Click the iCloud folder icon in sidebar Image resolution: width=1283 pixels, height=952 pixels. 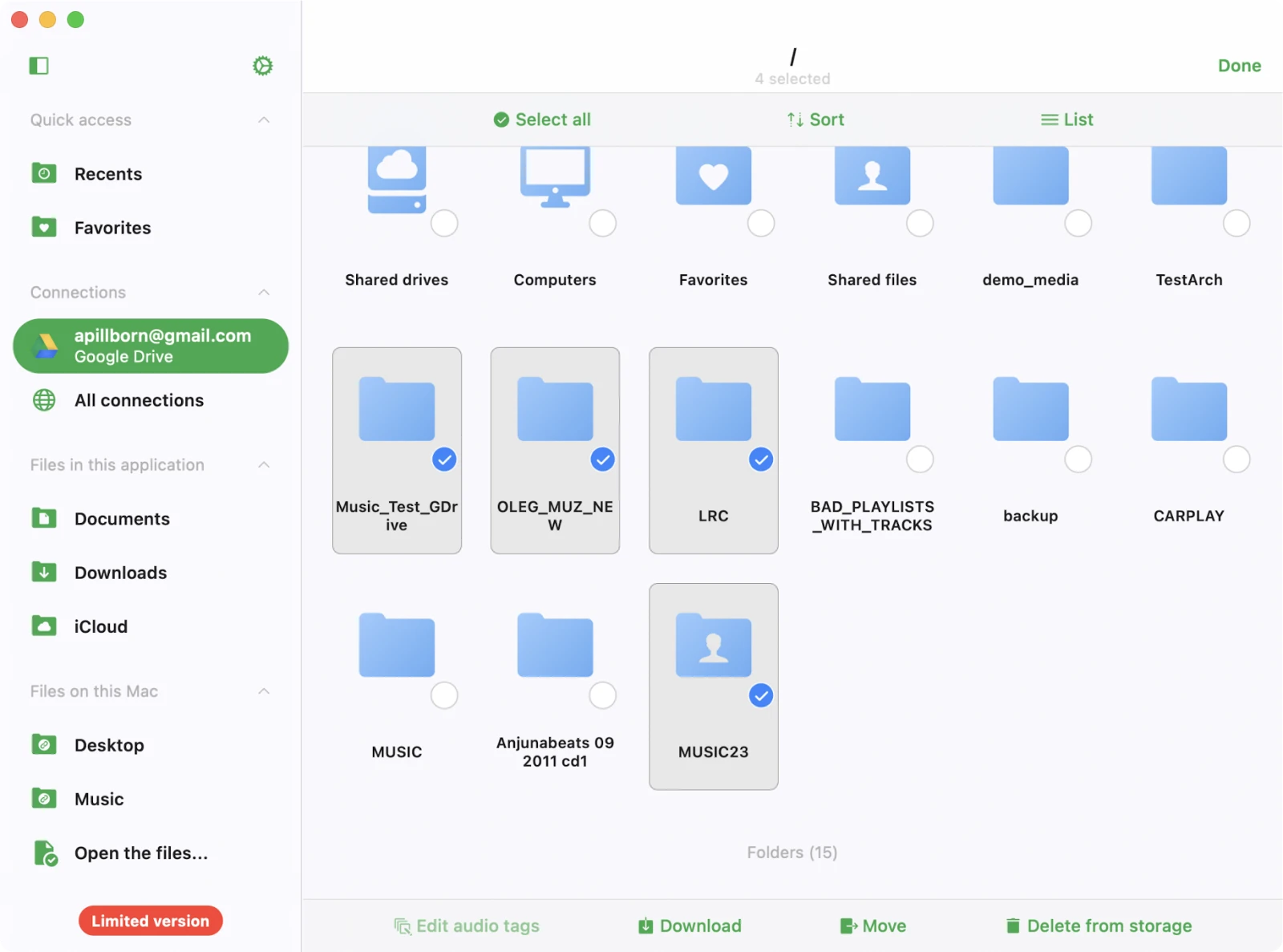coord(44,626)
